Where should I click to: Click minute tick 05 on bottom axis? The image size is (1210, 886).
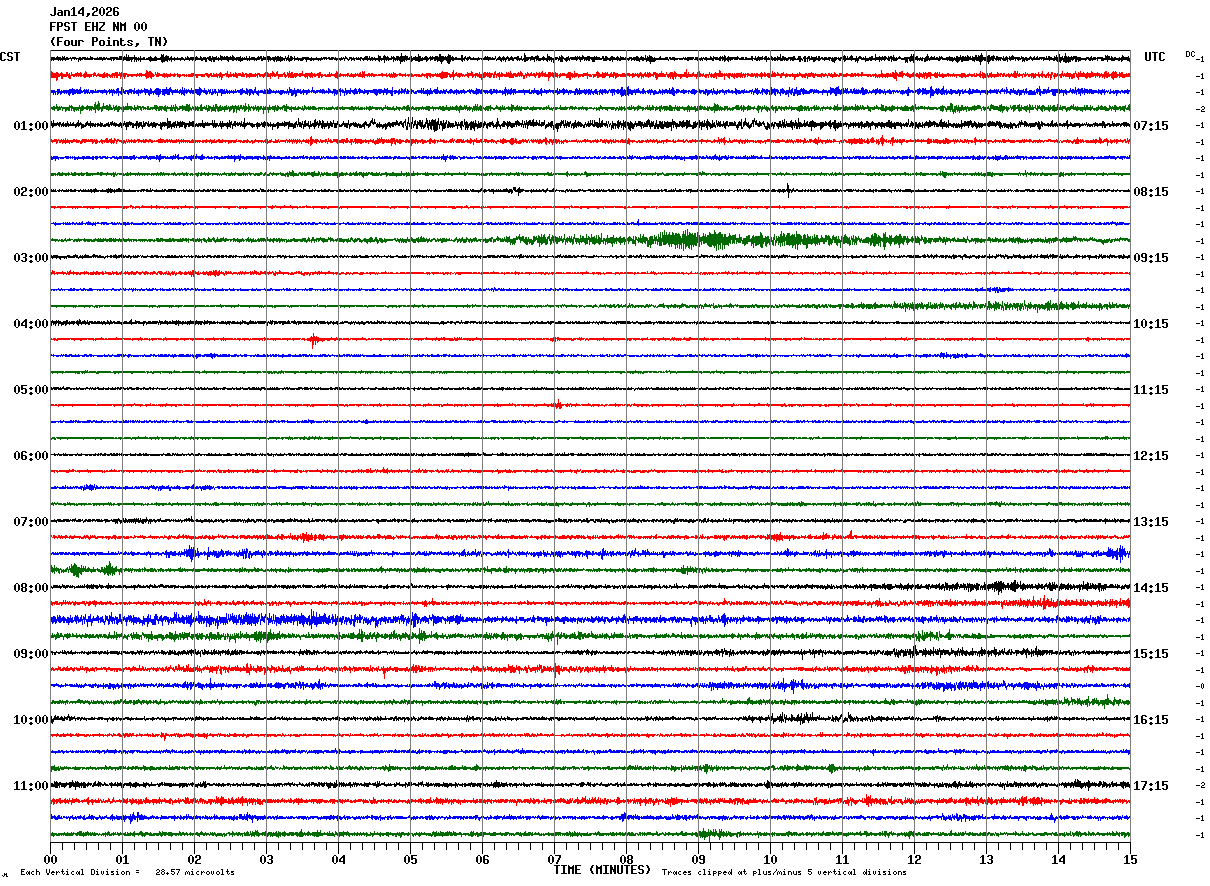pos(410,859)
